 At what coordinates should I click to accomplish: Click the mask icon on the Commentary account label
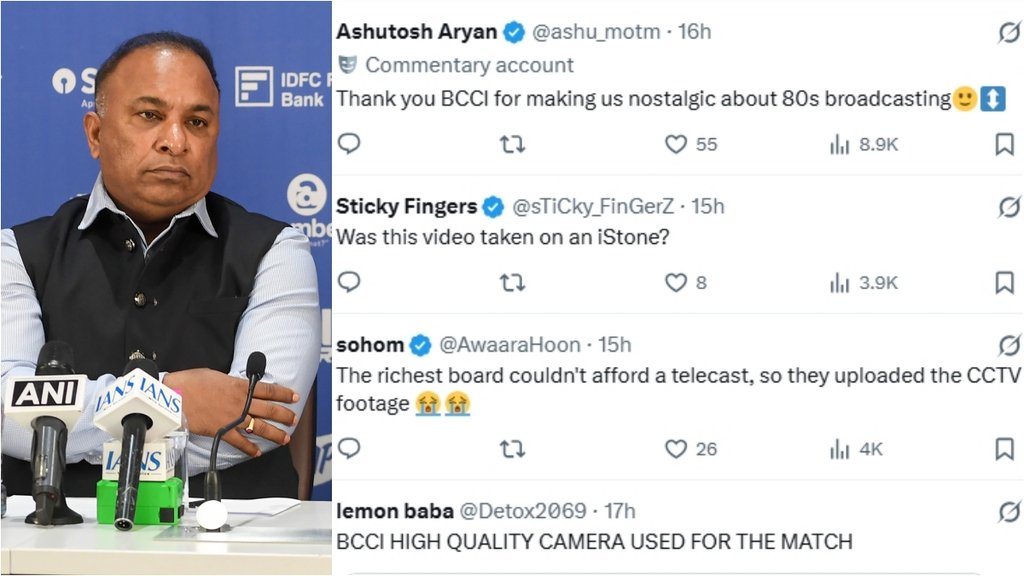tap(349, 64)
